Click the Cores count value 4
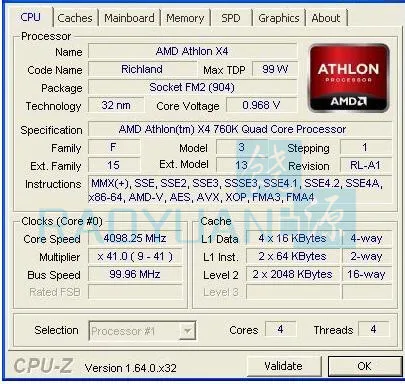The width and height of the screenshot is (405, 384). point(280,329)
